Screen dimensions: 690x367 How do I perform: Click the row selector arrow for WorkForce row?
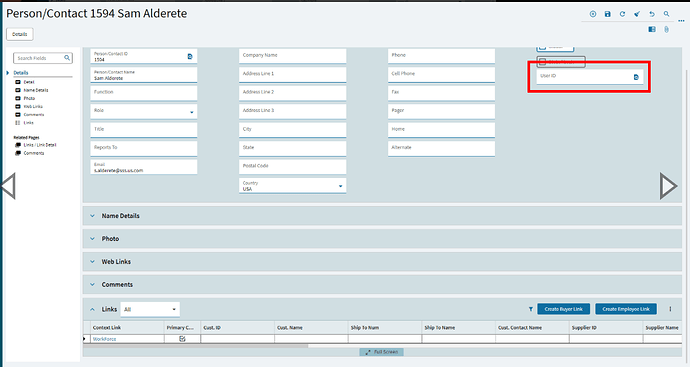pyautogui.click(x=84, y=339)
